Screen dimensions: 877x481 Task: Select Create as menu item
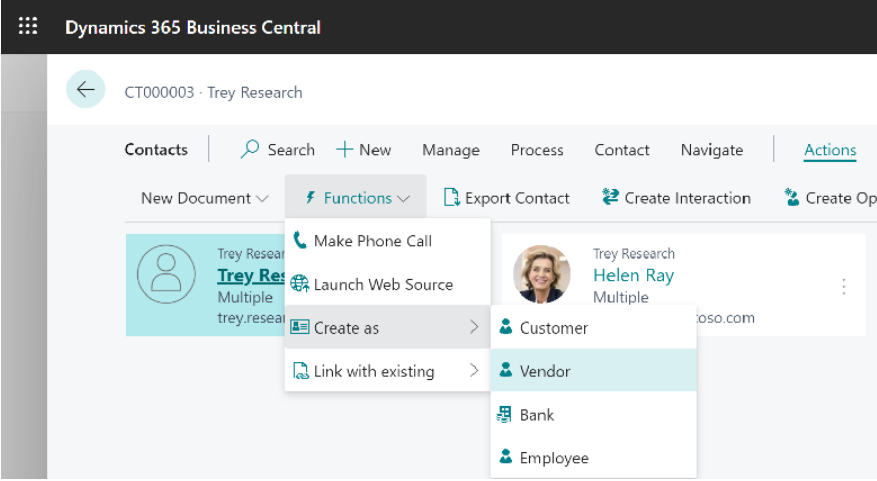[388, 327]
